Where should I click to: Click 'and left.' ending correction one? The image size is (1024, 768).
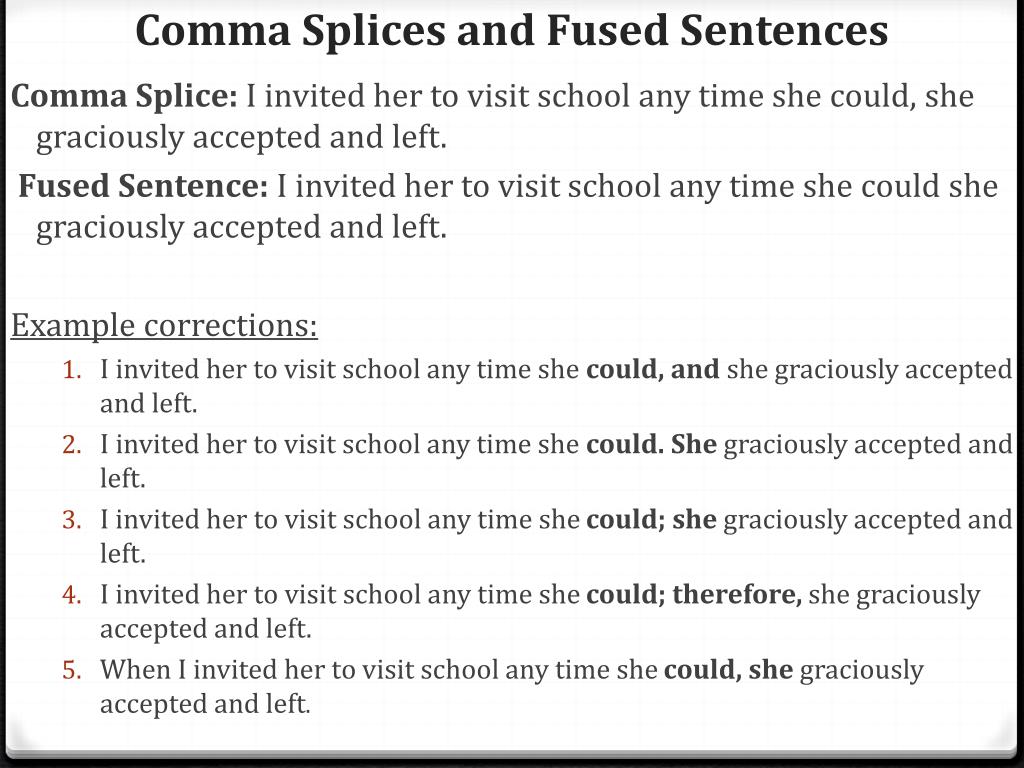(148, 404)
